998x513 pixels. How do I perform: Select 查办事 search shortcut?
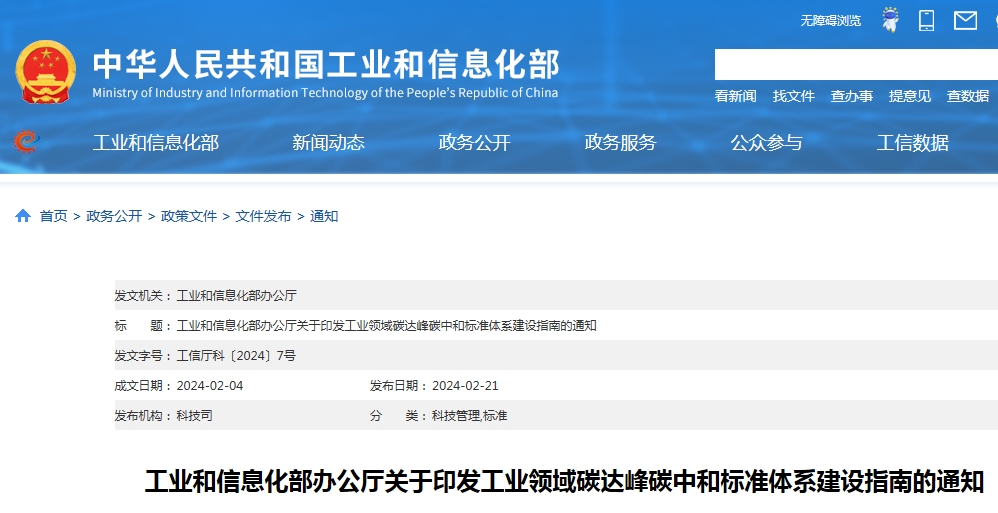(851, 96)
